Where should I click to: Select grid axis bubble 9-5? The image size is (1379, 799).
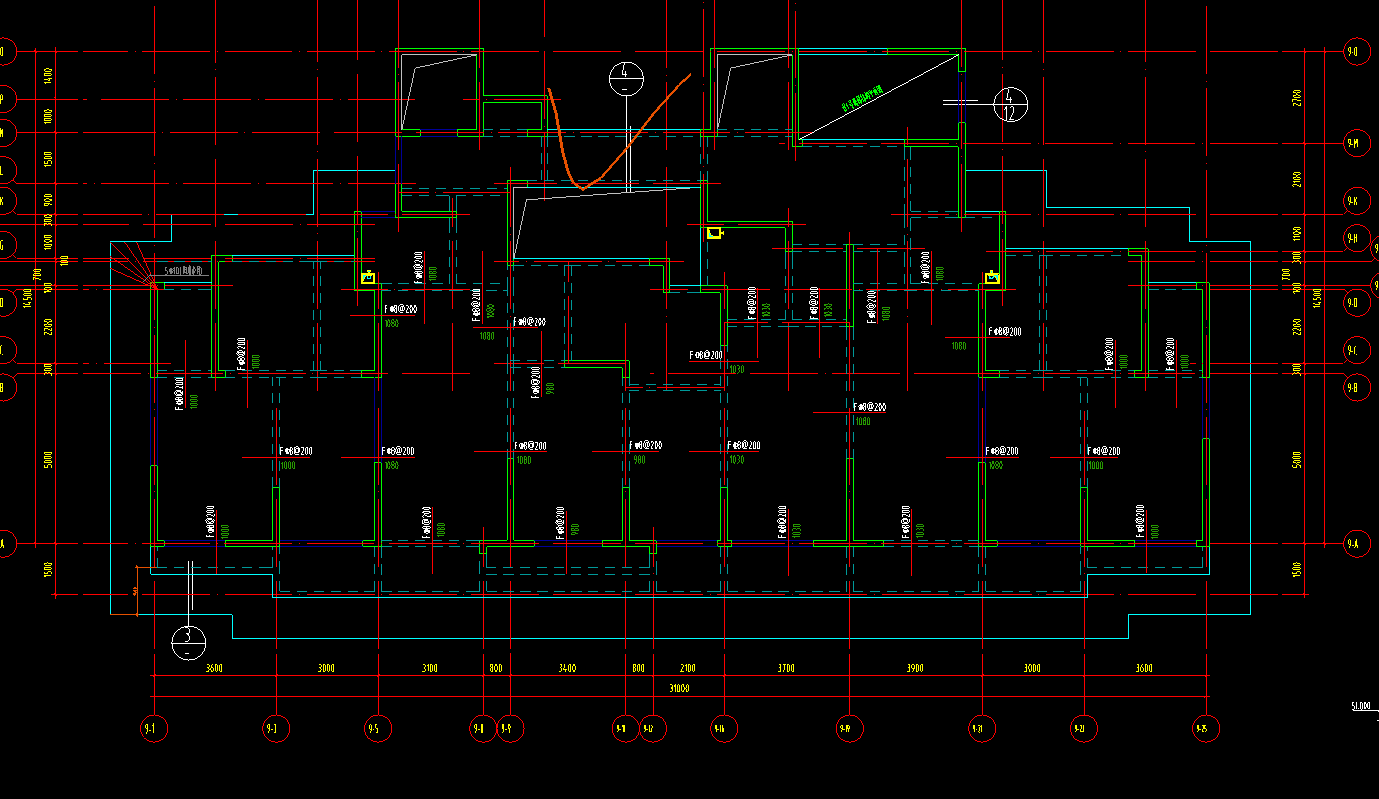(378, 729)
